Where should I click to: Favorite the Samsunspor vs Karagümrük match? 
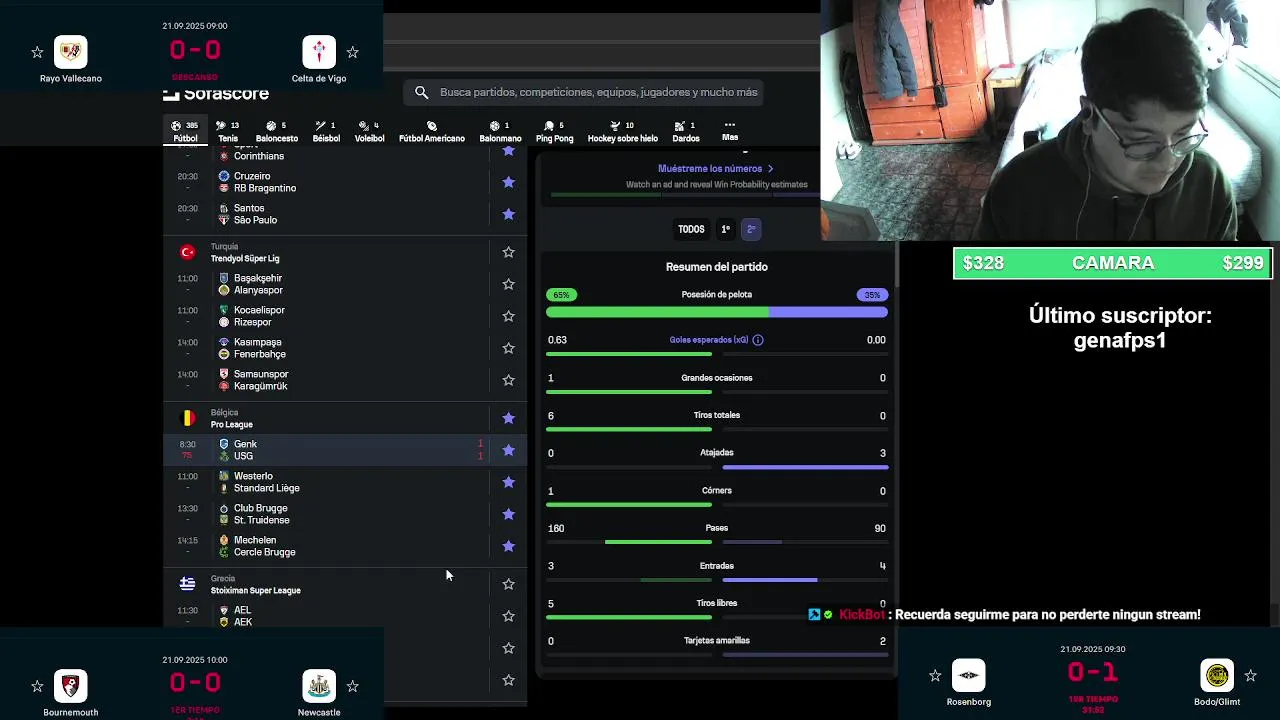point(508,380)
